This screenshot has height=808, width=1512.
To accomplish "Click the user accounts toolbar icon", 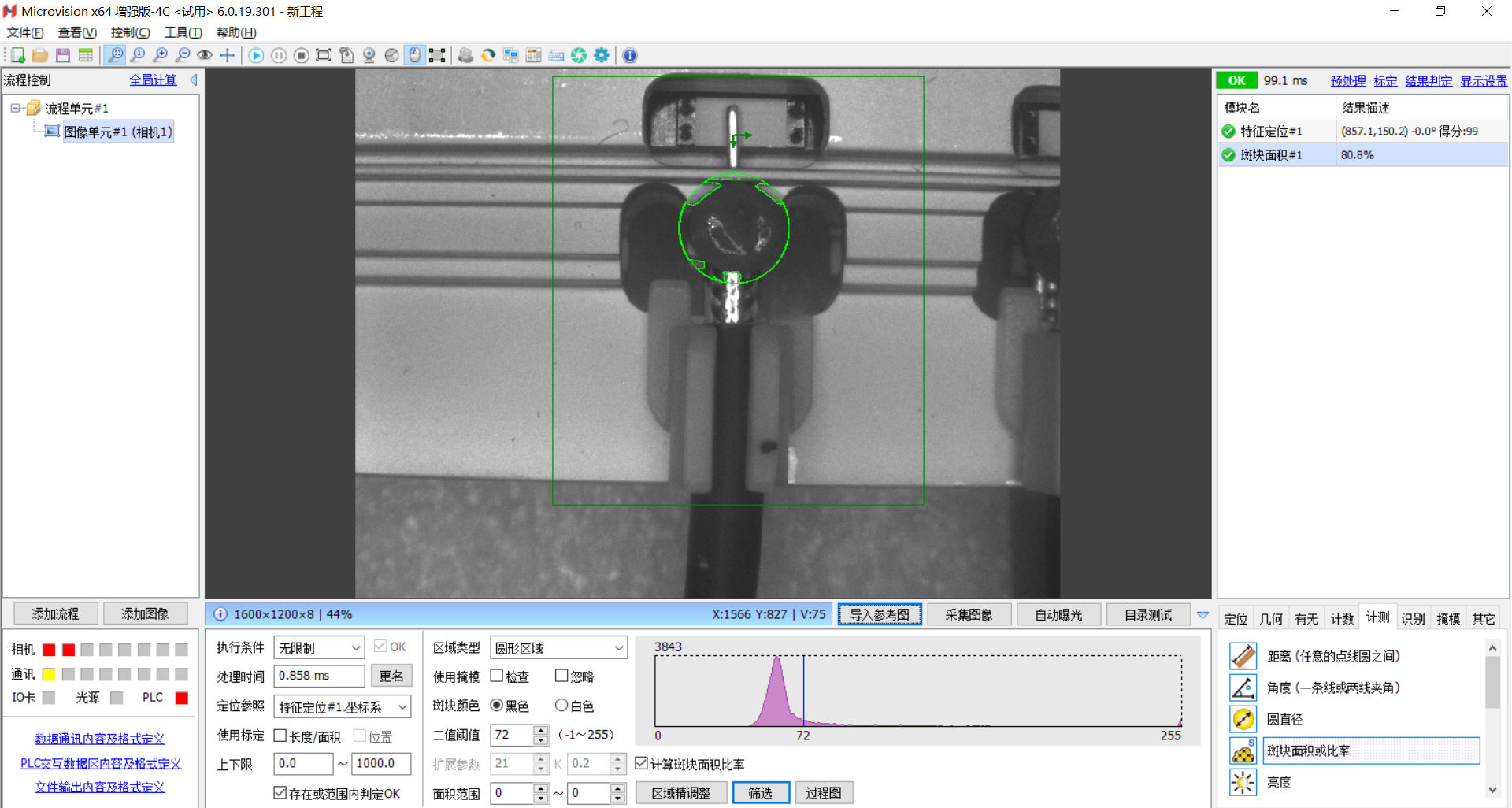I will point(466,55).
